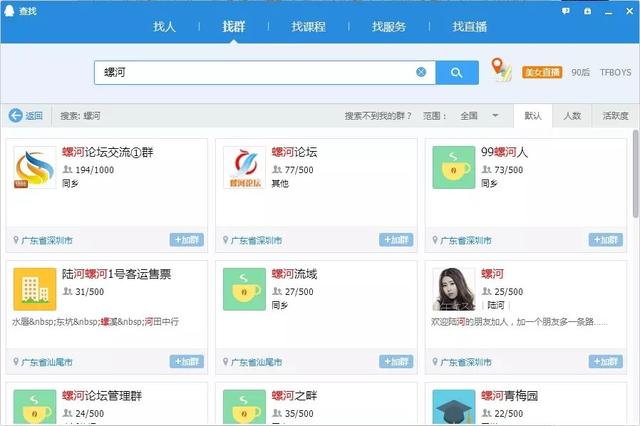Open 漯河论坛交流①群 title

click(x=108, y=152)
